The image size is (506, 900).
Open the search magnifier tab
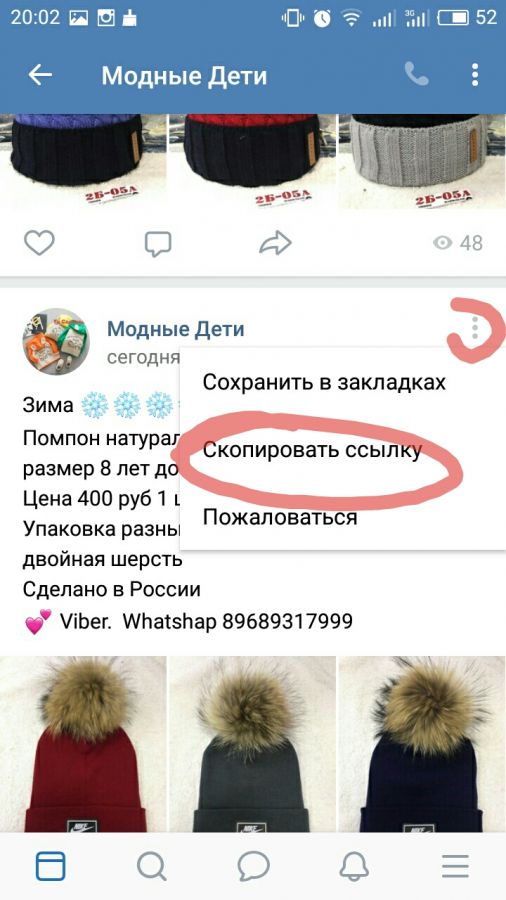point(152,866)
